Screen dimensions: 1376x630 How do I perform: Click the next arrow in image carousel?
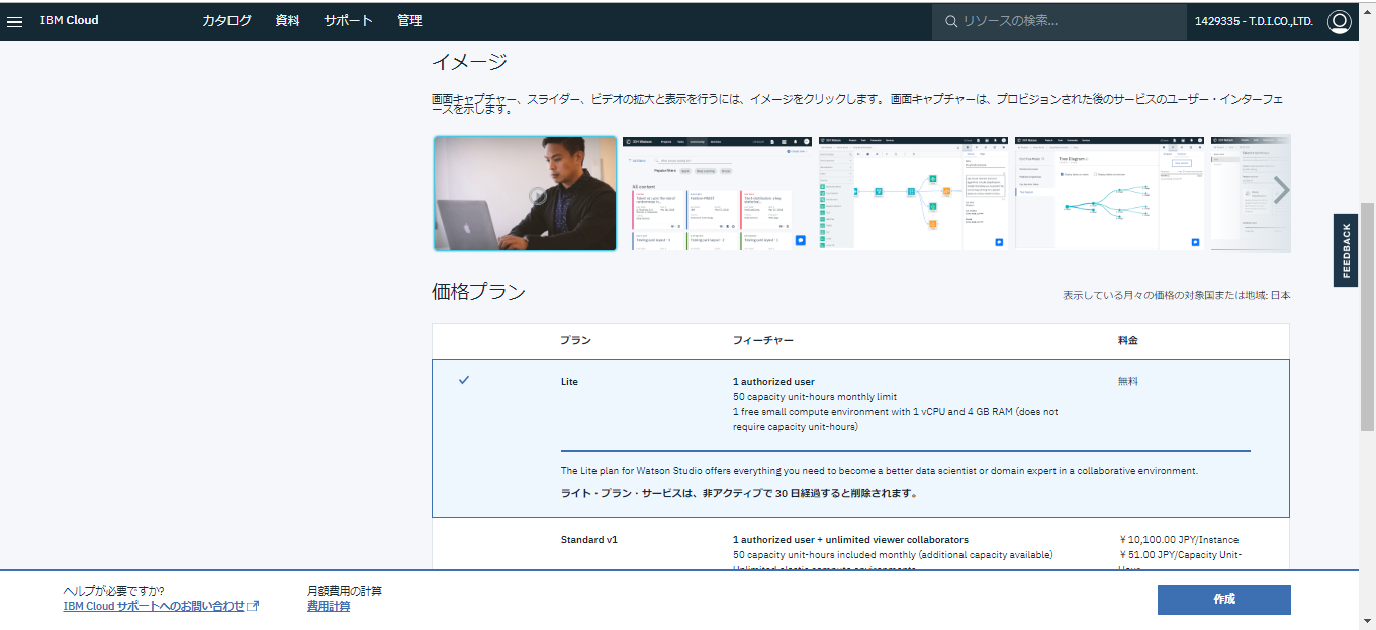(x=1280, y=190)
